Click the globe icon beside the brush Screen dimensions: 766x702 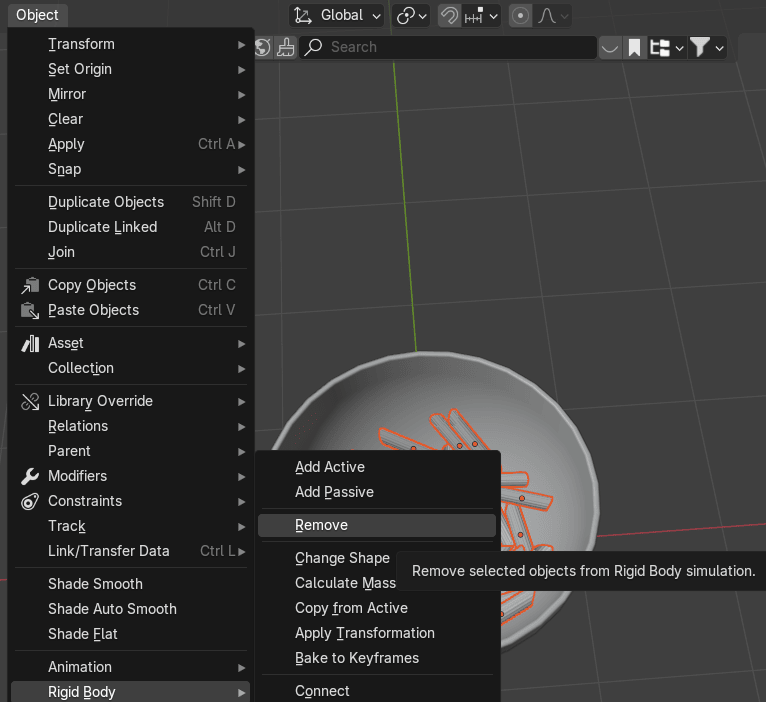click(262, 47)
